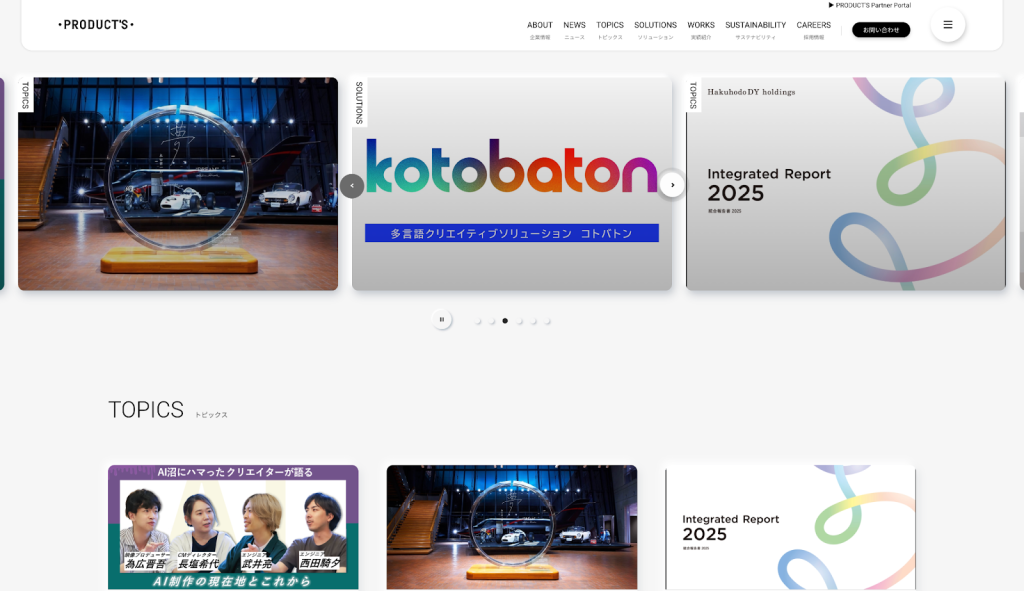
Task: Visit the CAREERS page
Action: pos(813,26)
